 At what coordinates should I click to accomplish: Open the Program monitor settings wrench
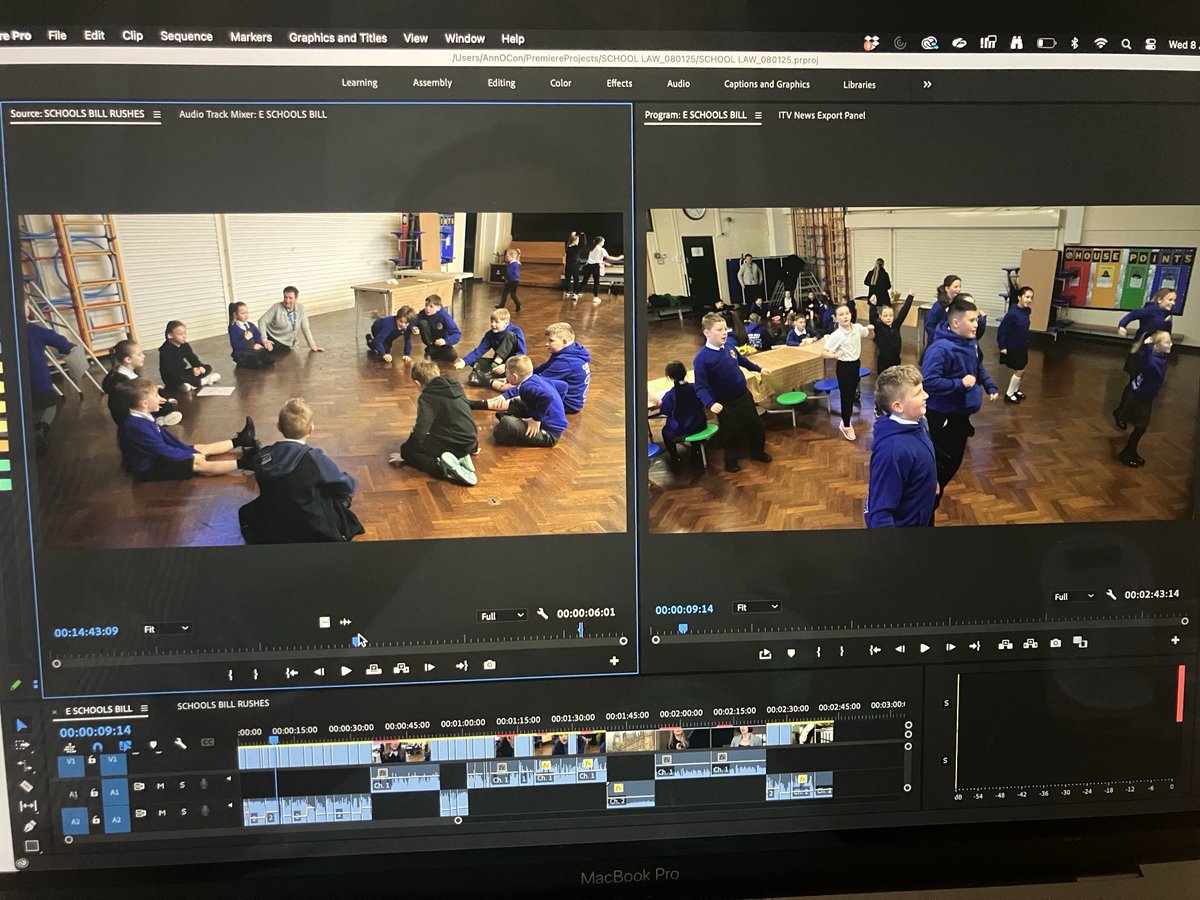pyautogui.click(x=1111, y=595)
